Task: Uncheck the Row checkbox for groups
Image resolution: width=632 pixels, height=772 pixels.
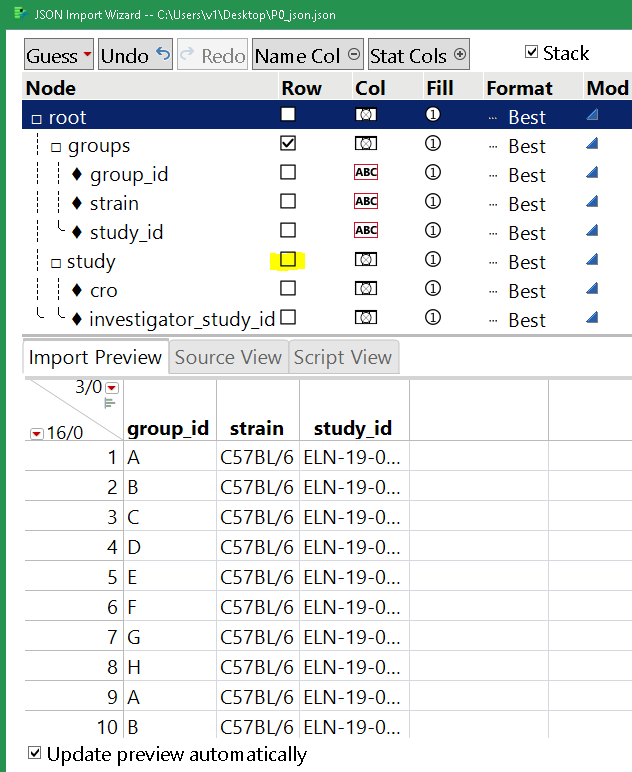Action: (x=288, y=144)
